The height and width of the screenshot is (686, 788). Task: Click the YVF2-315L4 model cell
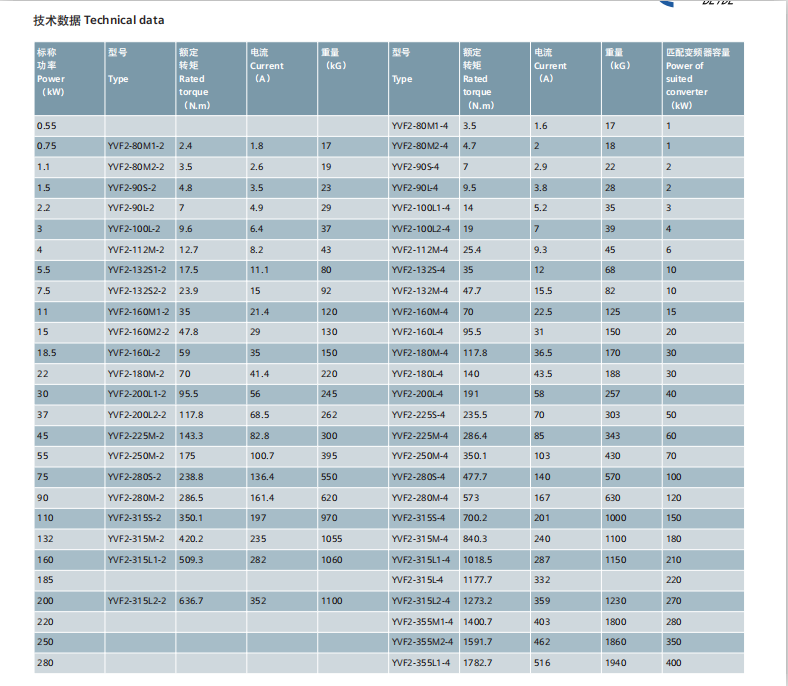click(417, 580)
